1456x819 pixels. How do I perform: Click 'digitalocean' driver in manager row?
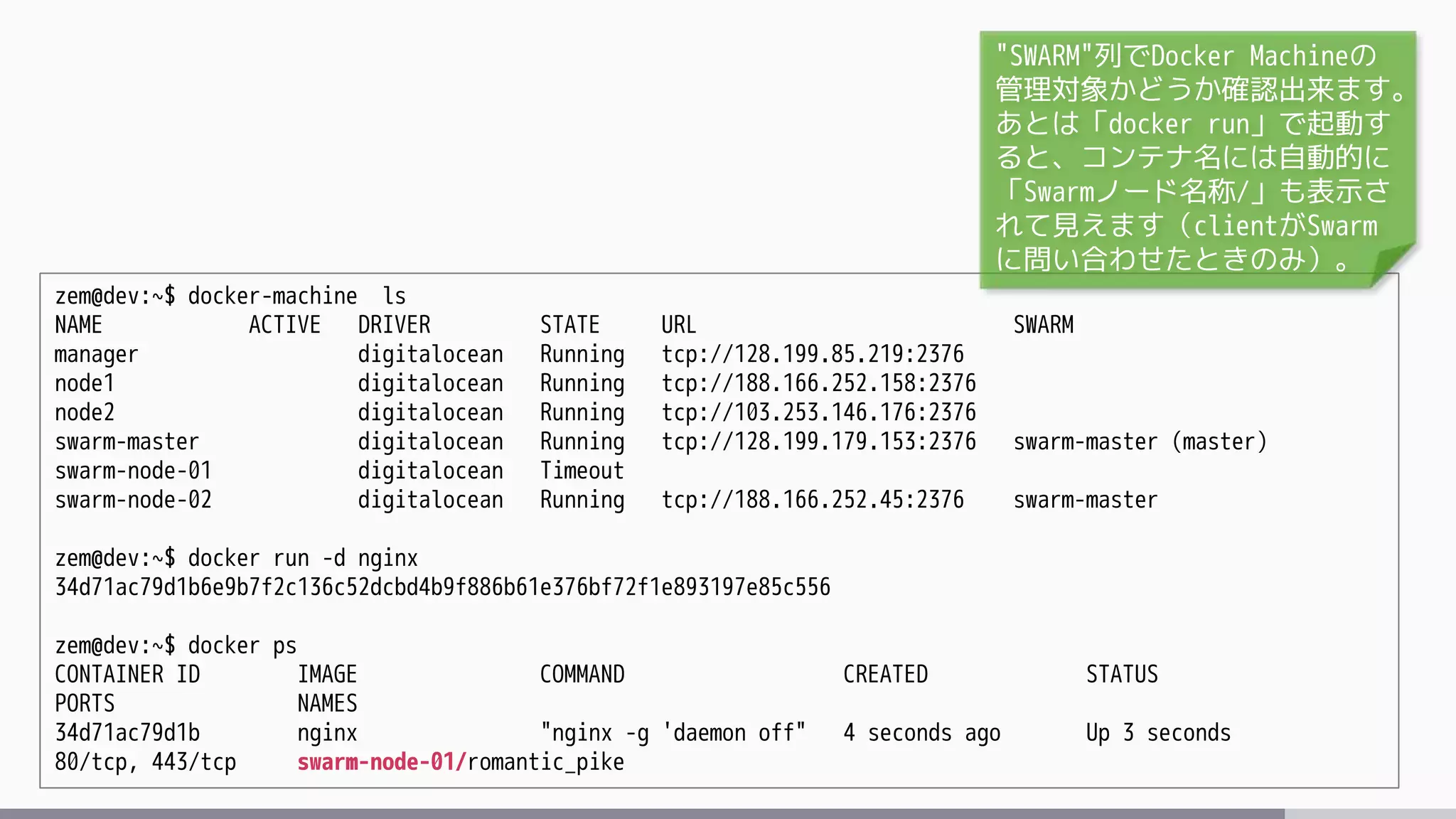coord(430,354)
